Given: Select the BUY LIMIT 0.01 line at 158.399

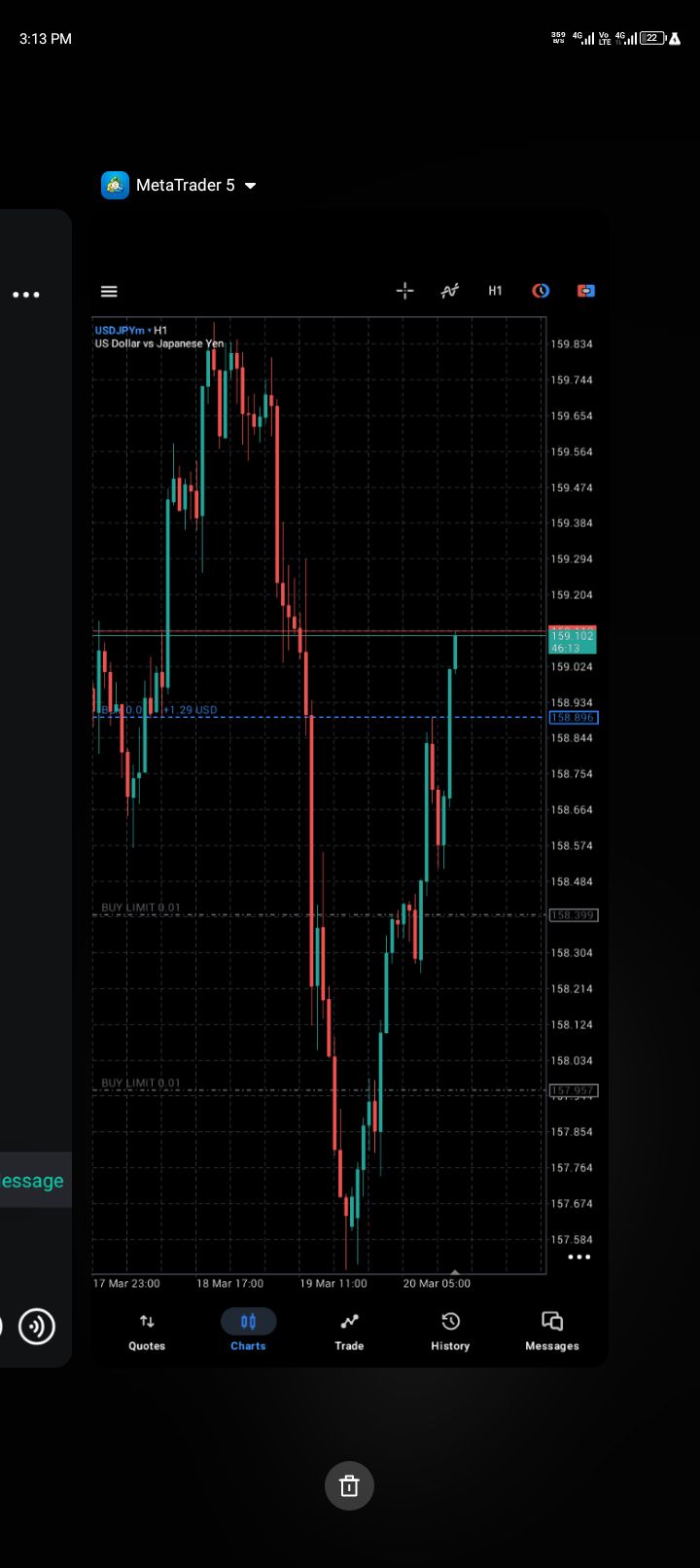Looking at the screenshot, I should (x=141, y=909).
